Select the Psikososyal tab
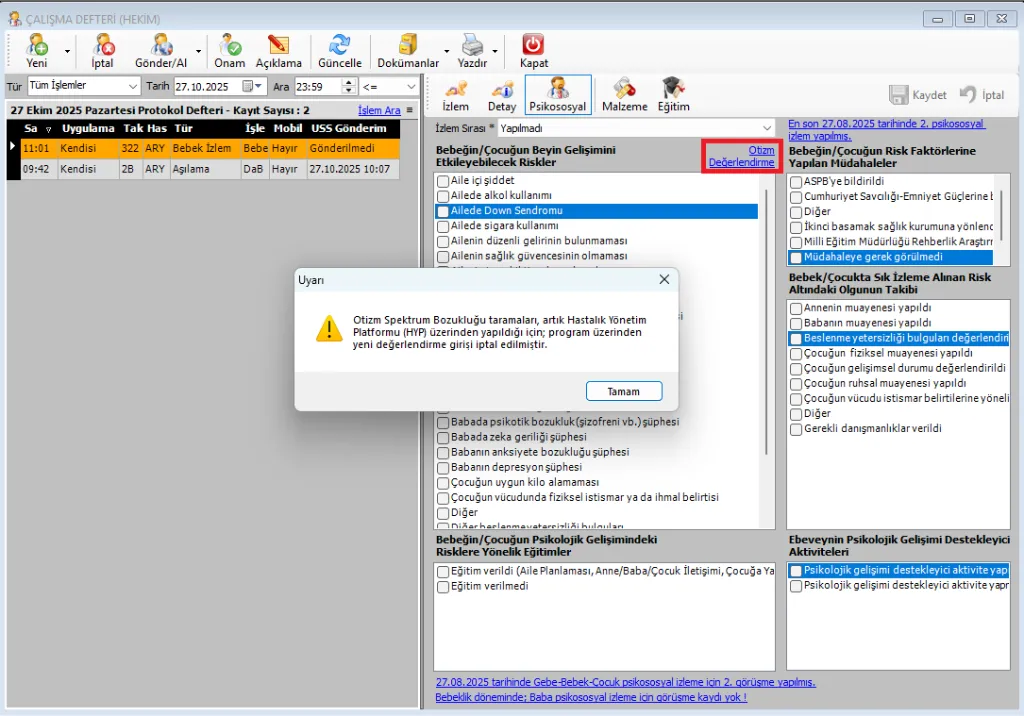1024x716 pixels. click(558, 95)
